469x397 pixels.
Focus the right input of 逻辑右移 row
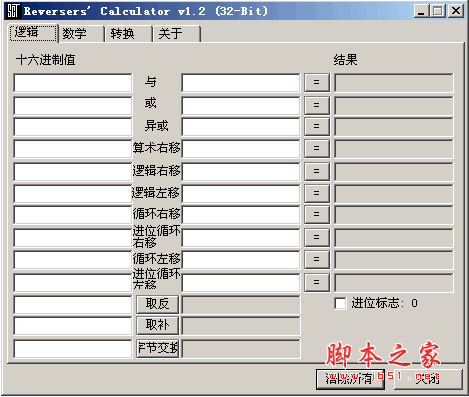tap(241, 172)
